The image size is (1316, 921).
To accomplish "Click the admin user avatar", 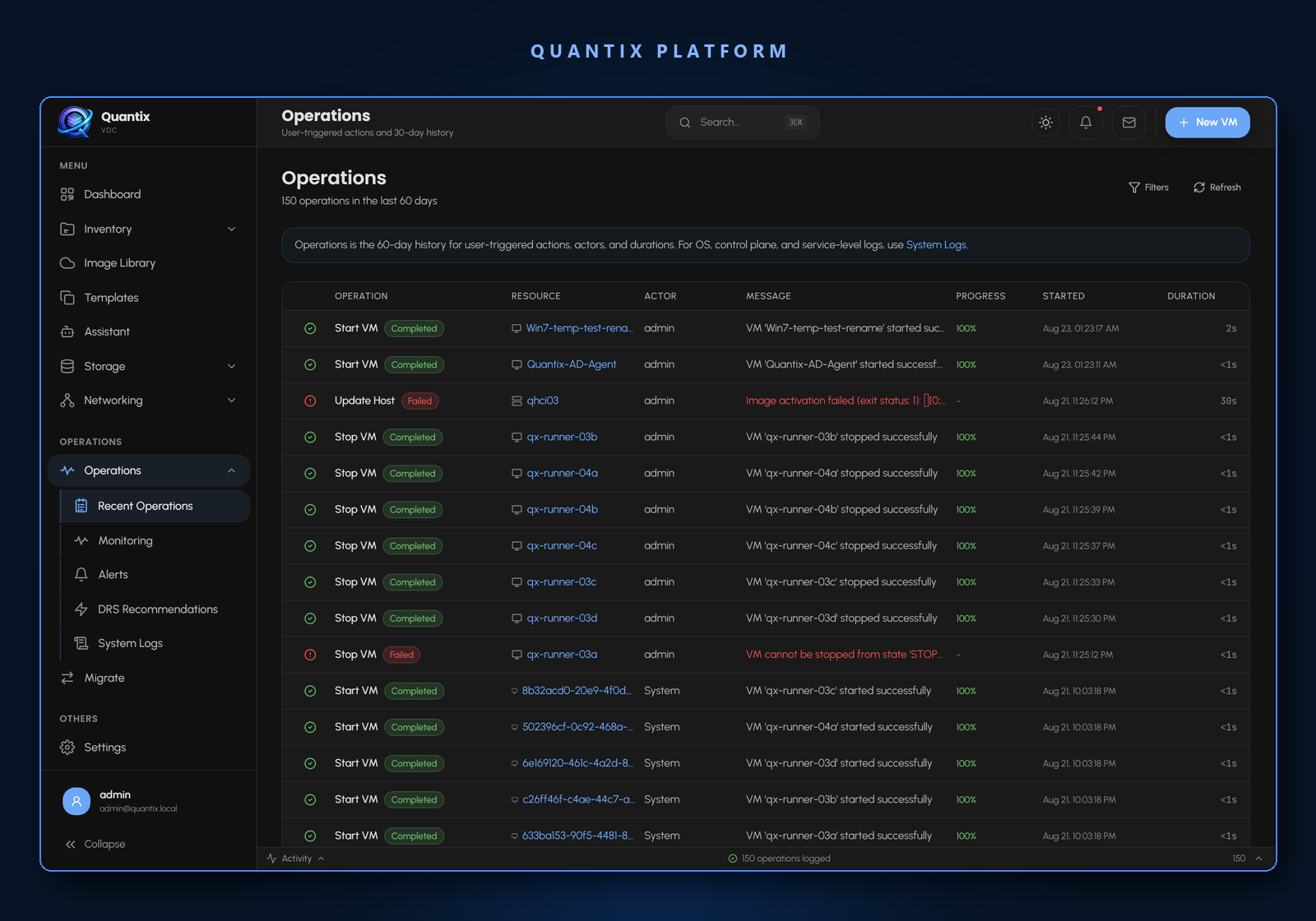I will (76, 801).
